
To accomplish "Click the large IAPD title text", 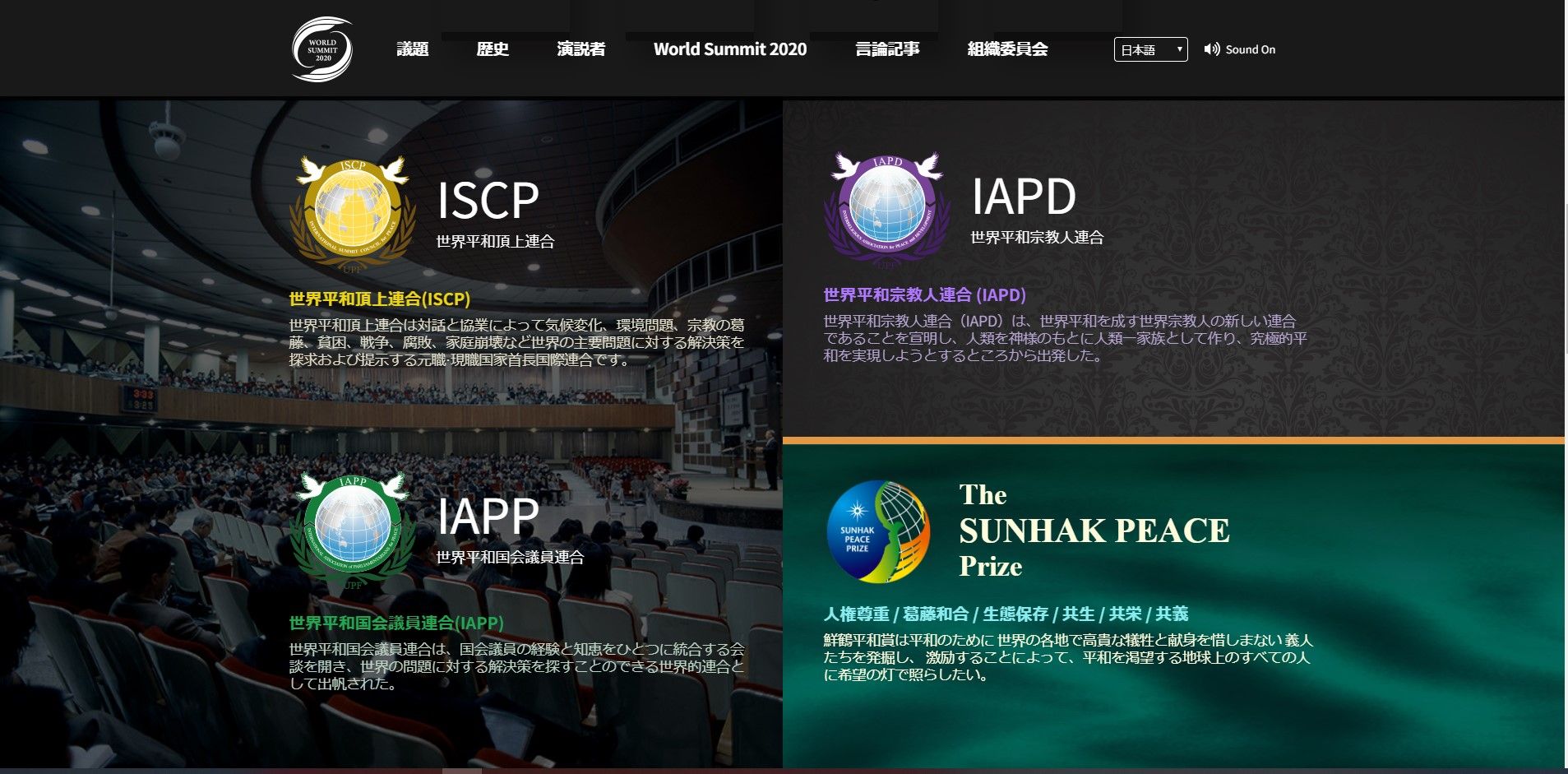I will 1024,197.
